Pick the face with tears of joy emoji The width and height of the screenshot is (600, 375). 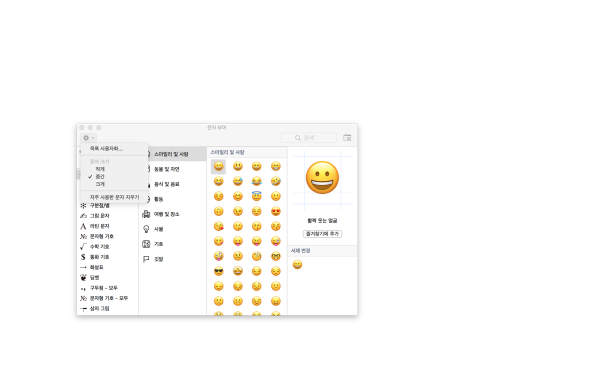(257, 181)
